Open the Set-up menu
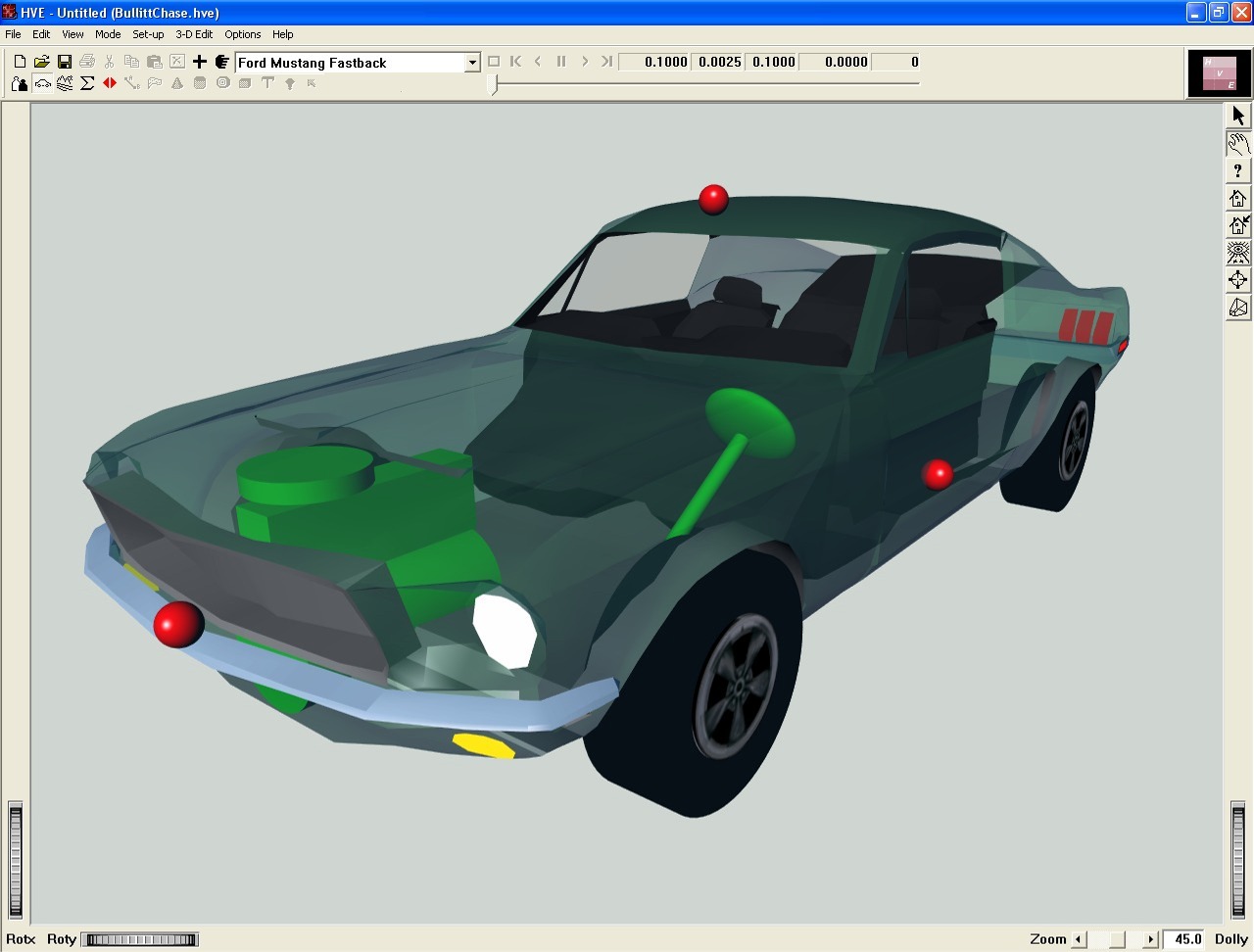This screenshot has width=1254, height=952. (148, 34)
